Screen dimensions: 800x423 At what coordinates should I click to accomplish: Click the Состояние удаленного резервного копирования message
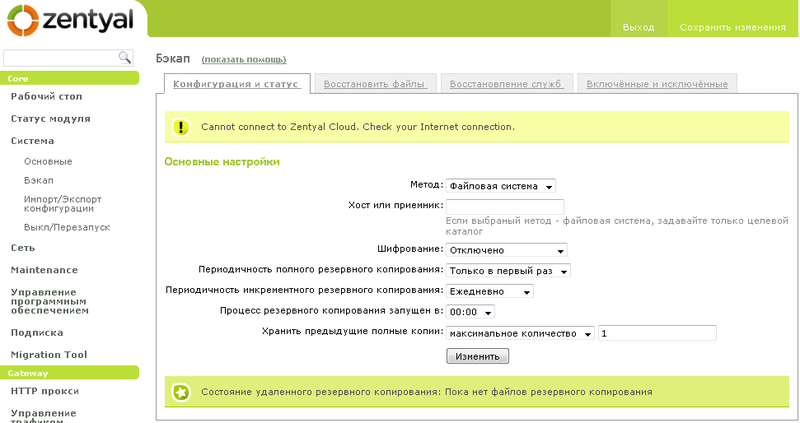coord(427,392)
